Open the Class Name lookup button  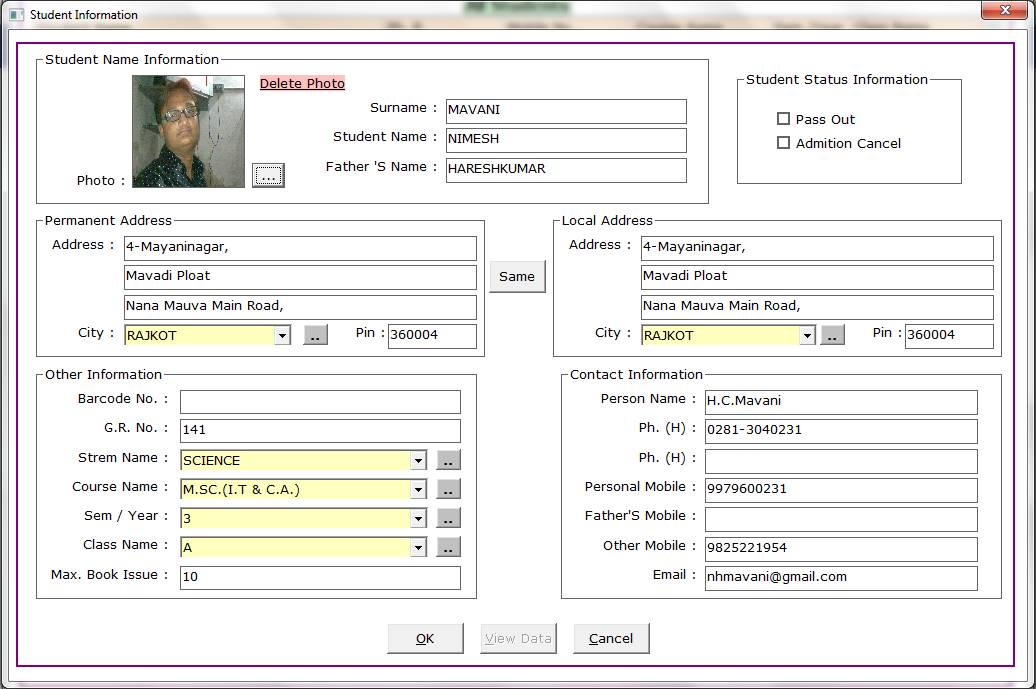(x=449, y=547)
